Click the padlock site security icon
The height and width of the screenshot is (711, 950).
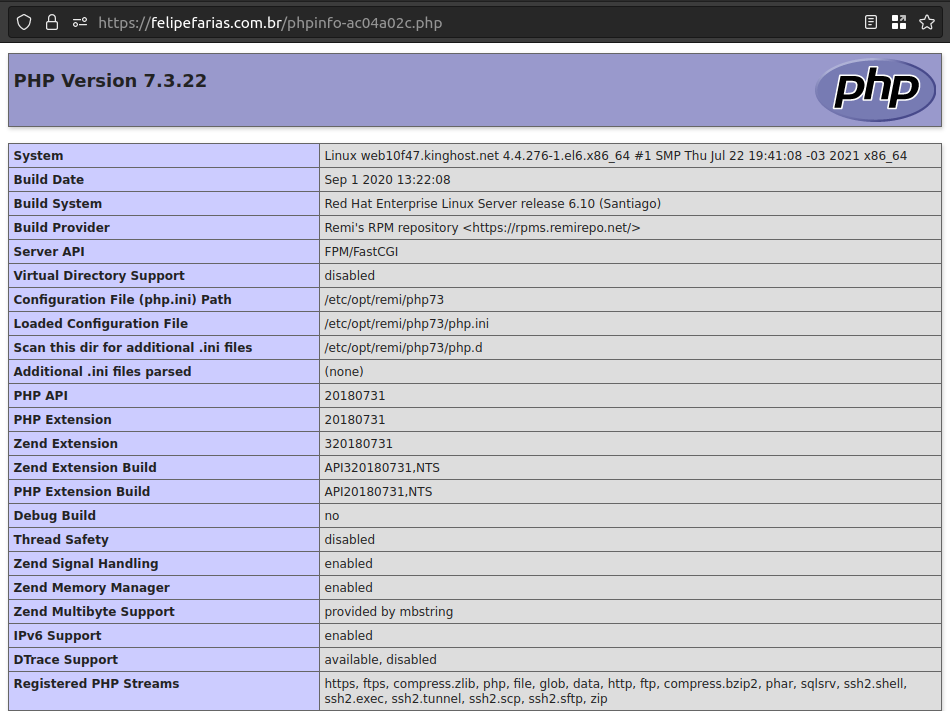(x=52, y=22)
